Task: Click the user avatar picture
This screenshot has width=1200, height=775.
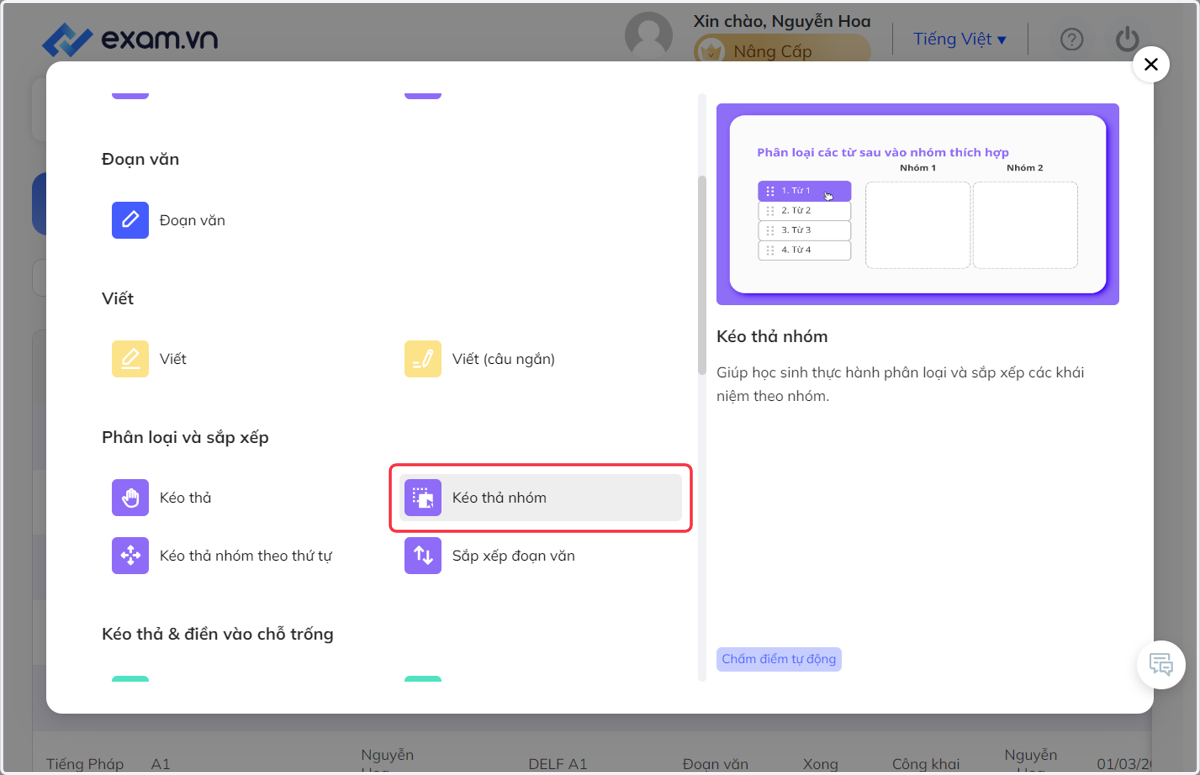Action: point(648,37)
